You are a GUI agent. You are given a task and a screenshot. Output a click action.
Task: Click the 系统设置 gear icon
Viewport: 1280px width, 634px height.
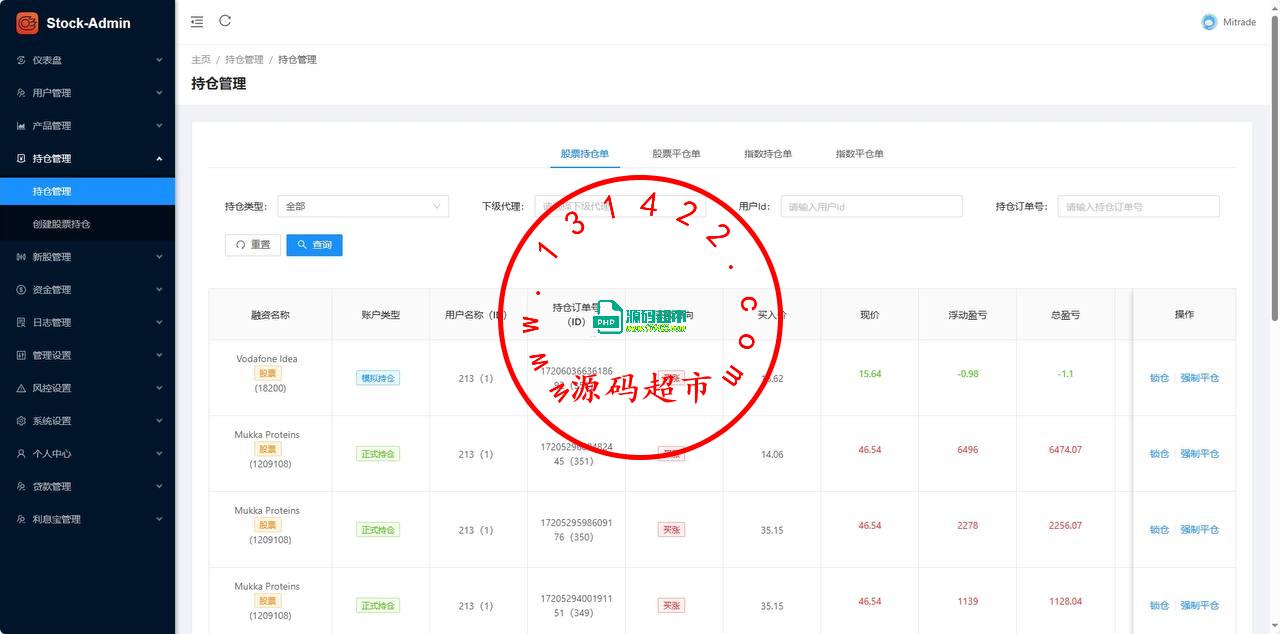(x=21, y=421)
